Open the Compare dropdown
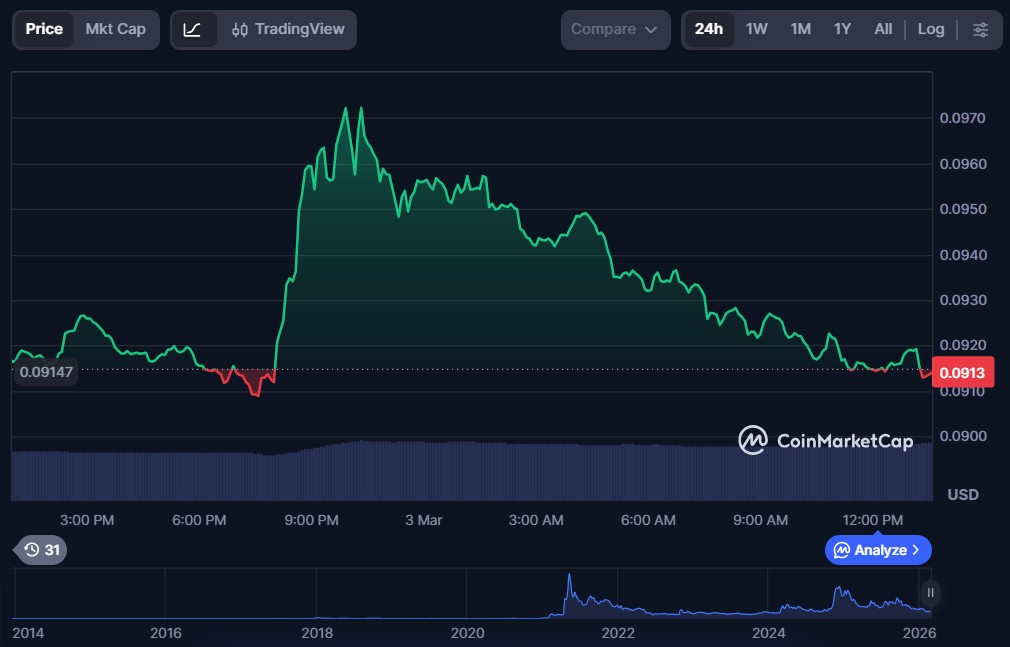1010x647 pixels. tap(614, 30)
